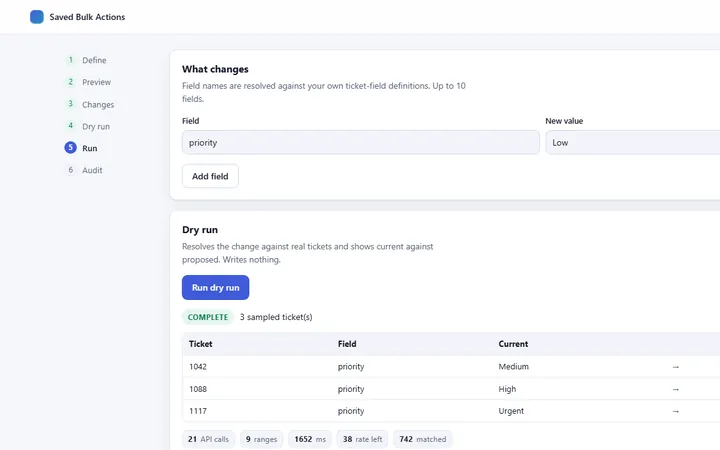Click the Field input containing priority

point(360,142)
